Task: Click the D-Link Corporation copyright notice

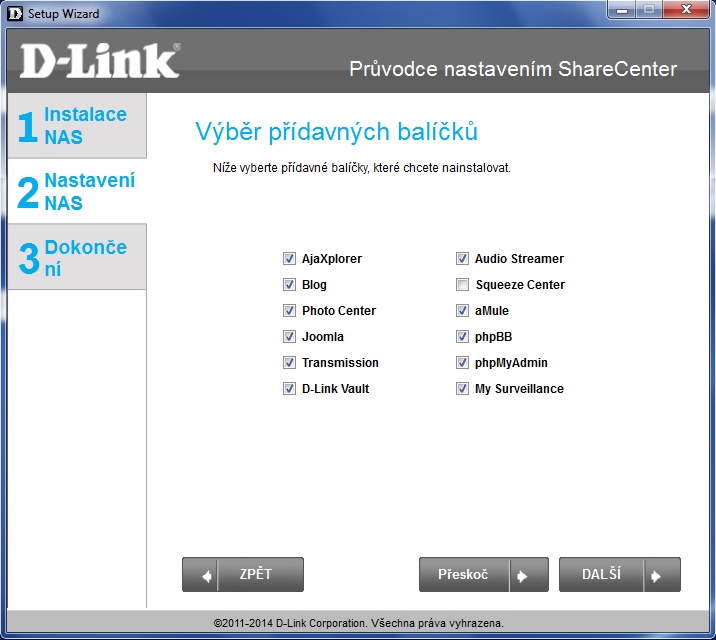Action: tap(358, 623)
